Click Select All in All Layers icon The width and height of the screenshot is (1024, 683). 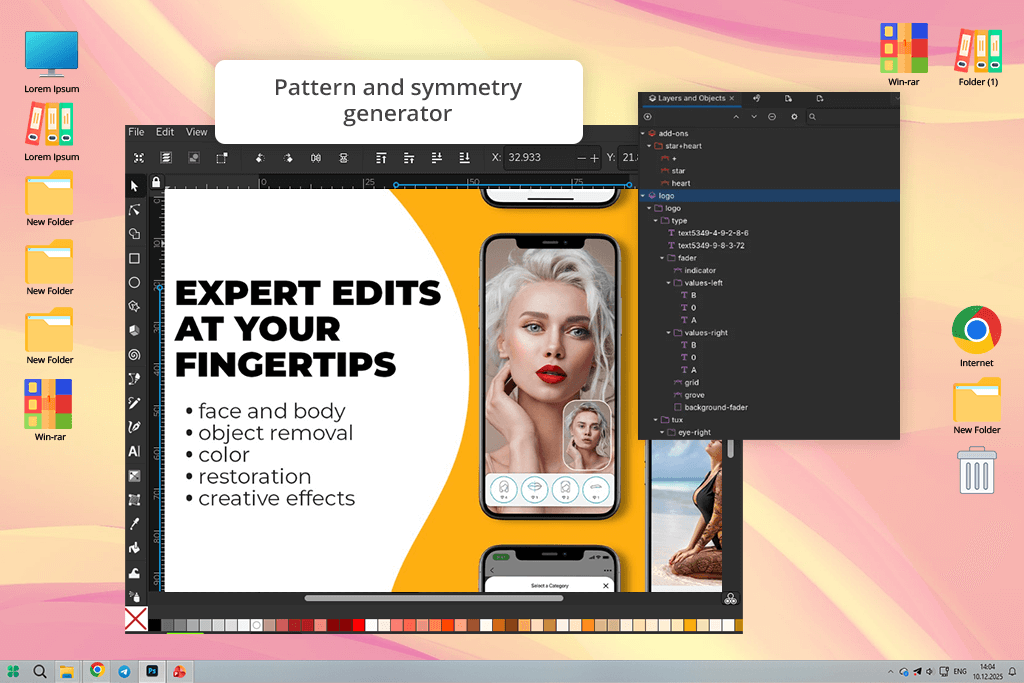pos(167,158)
